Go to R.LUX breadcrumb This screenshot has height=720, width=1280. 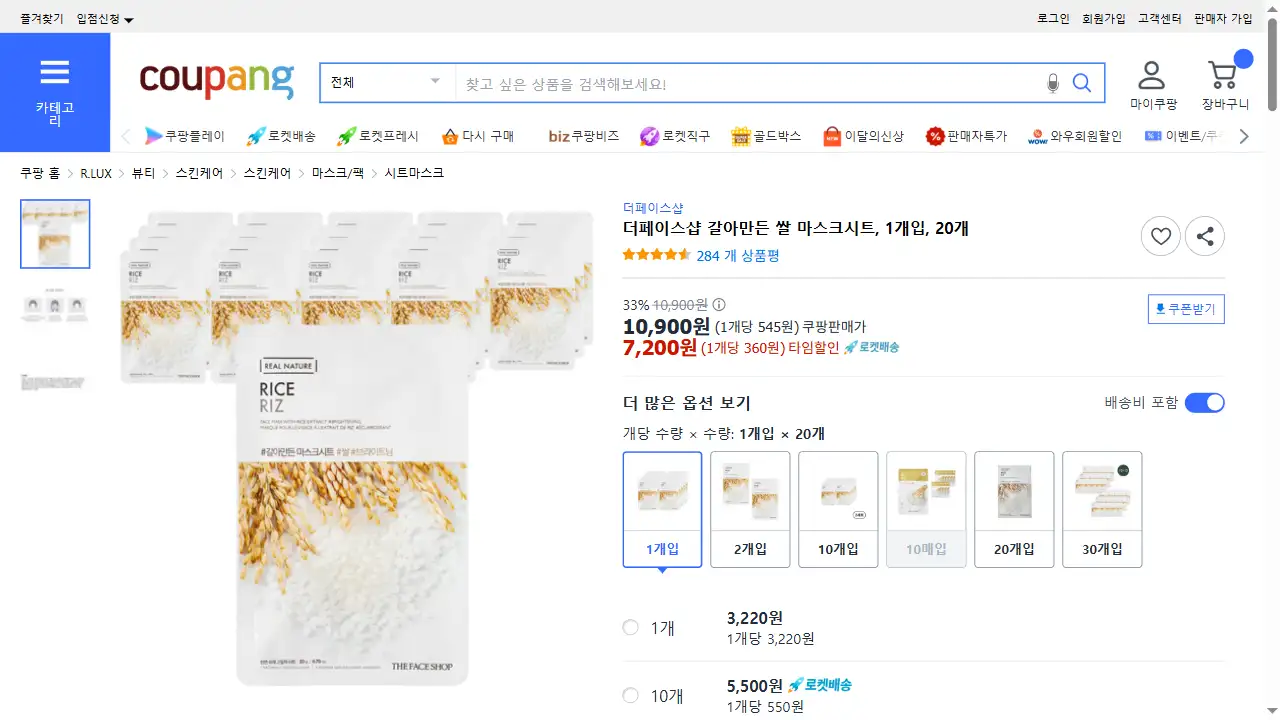pyautogui.click(x=96, y=173)
